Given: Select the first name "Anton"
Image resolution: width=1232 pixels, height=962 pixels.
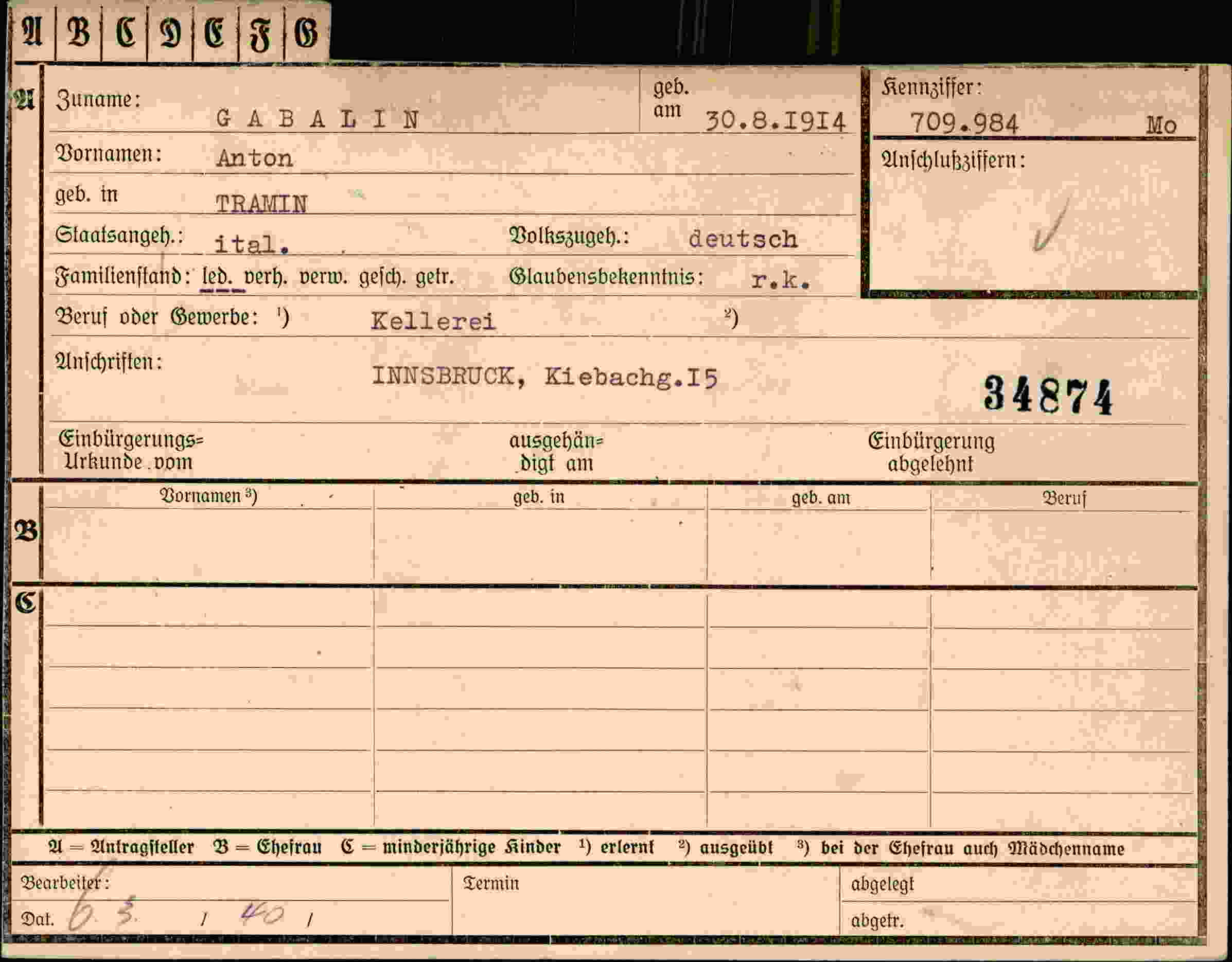Looking at the screenshot, I should [254, 158].
